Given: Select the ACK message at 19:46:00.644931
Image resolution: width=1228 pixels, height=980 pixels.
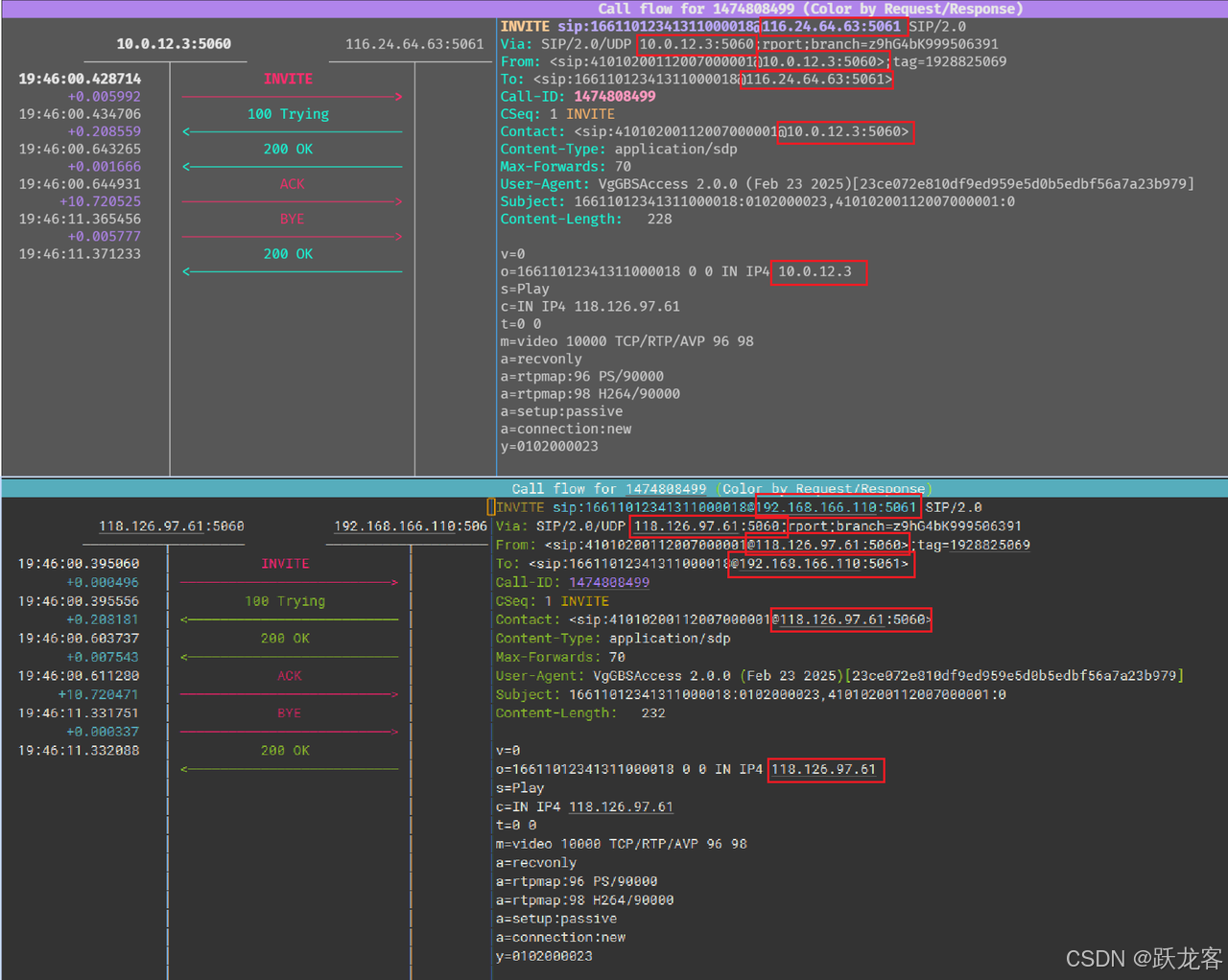Looking at the screenshot, I should (x=292, y=184).
